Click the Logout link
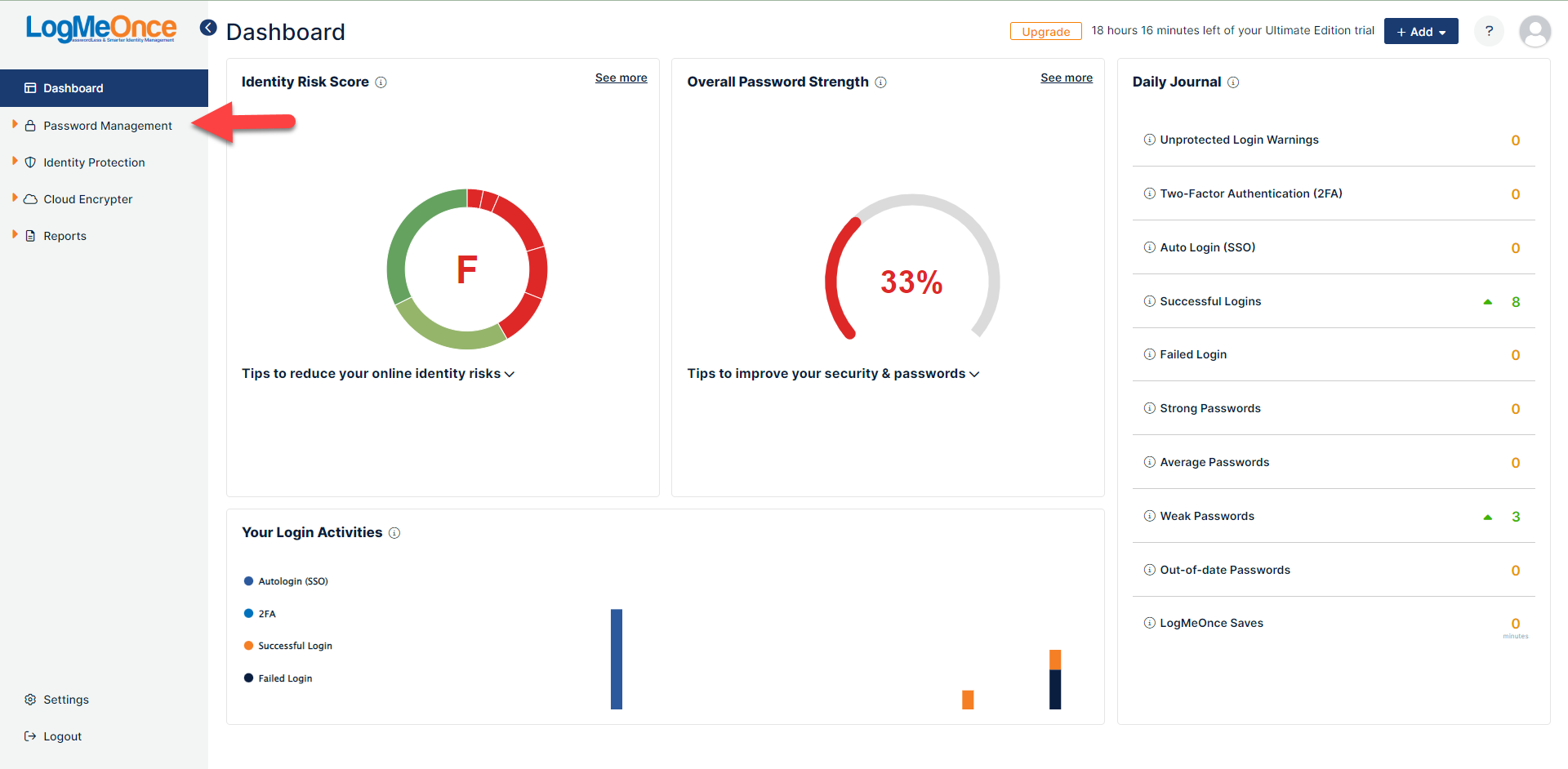This screenshot has width=1568, height=769. [x=62, y=736]
